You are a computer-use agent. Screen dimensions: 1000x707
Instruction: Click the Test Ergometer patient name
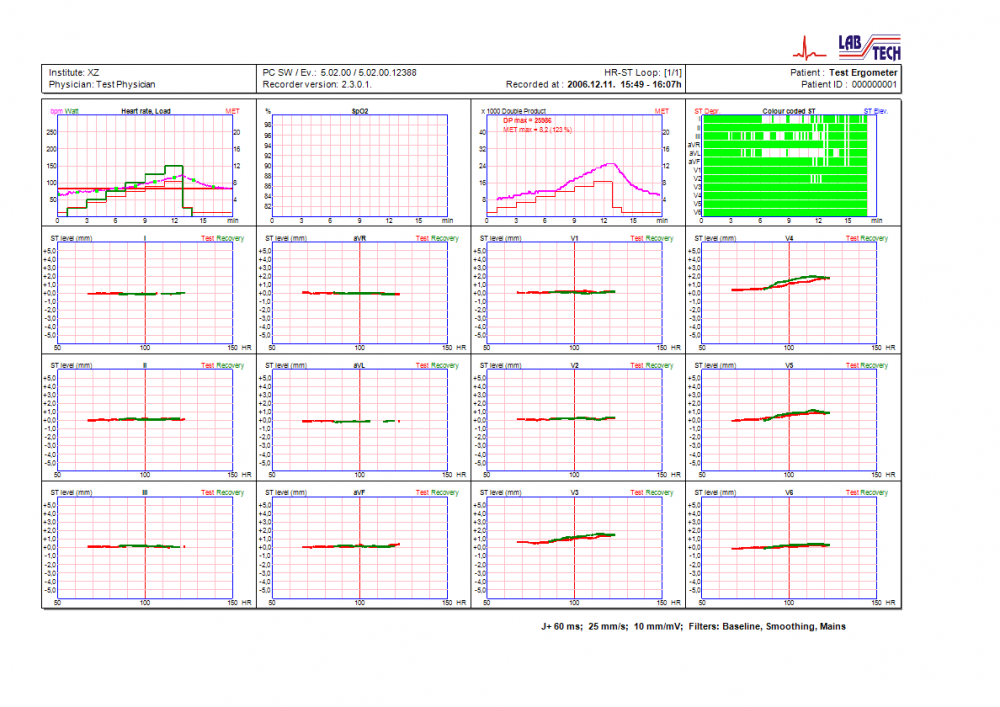click(863, 73)
